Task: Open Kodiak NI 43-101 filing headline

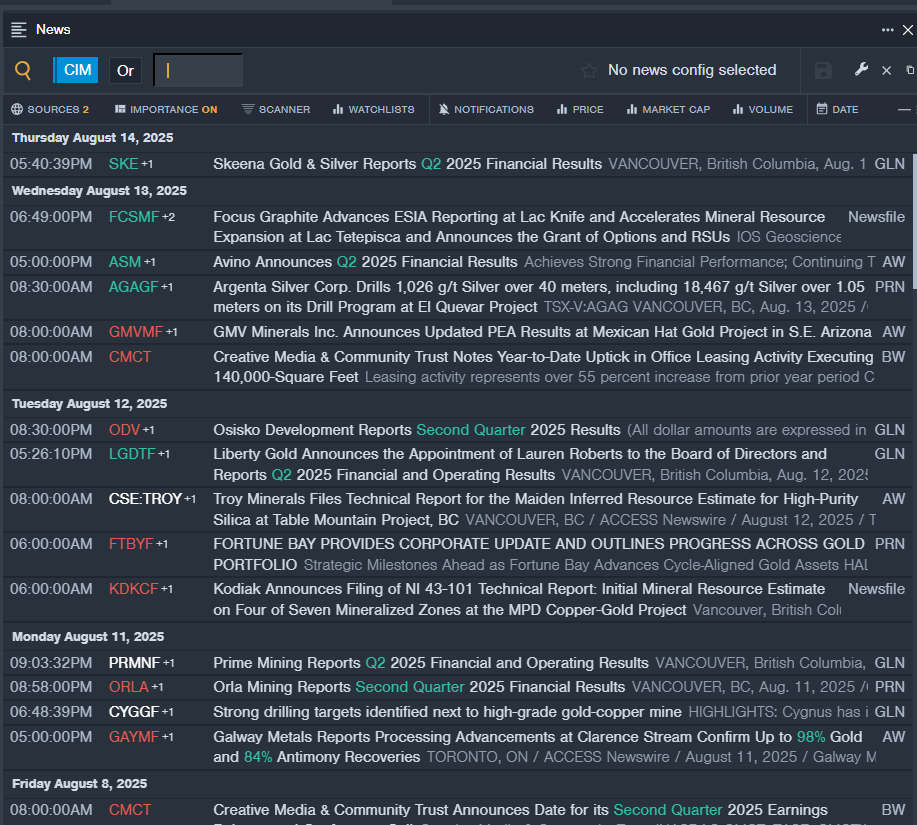Action: click(519, 599)
